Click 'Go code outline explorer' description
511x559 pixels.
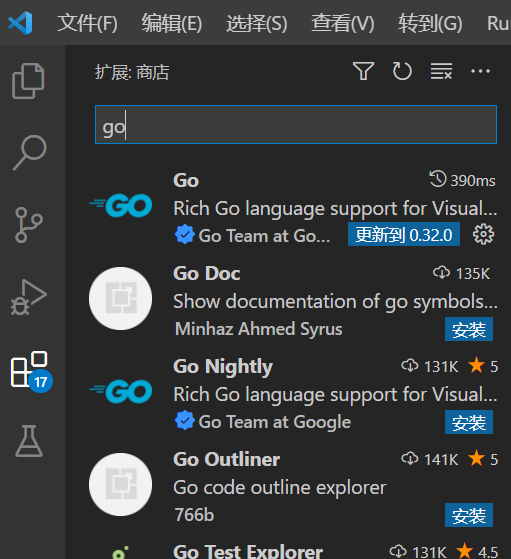coord(280,487)
